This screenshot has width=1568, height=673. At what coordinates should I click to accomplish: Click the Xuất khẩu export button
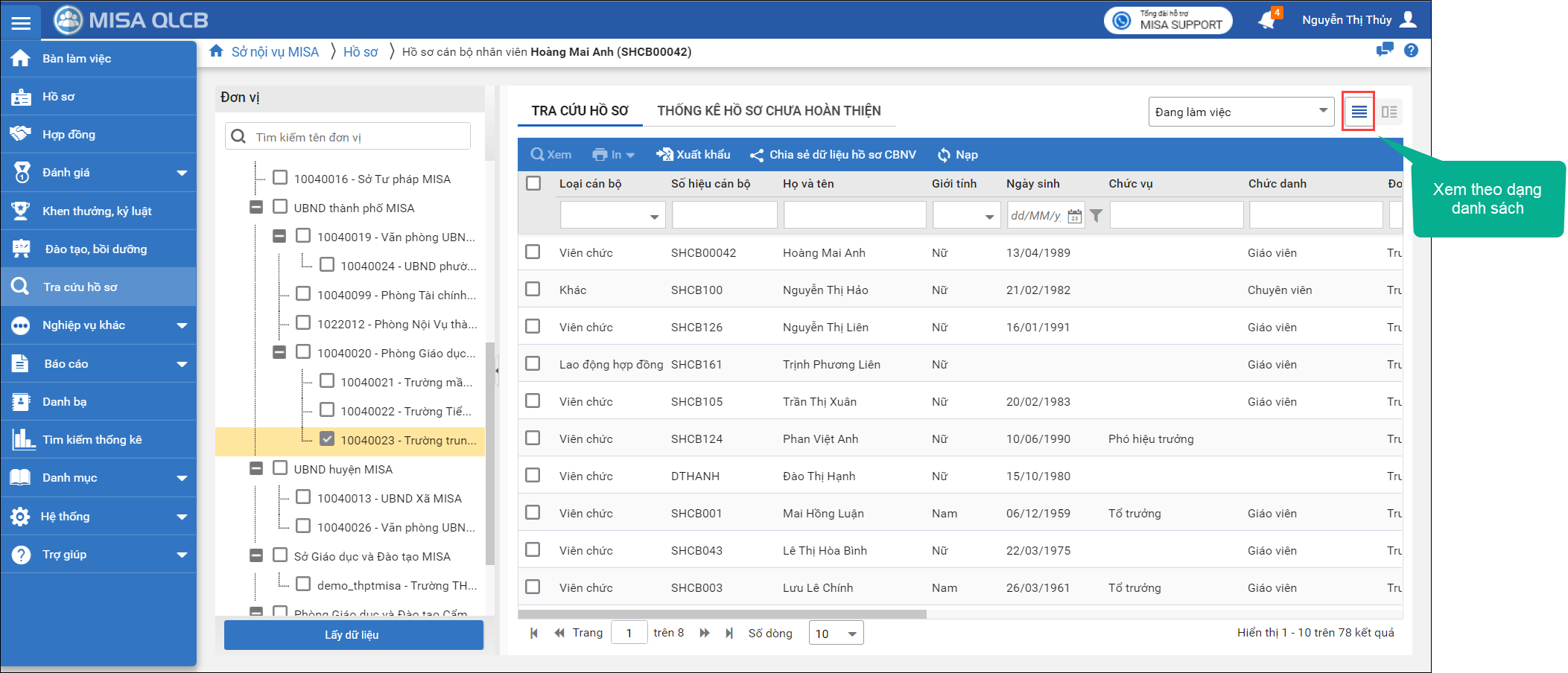coord(693,155)
